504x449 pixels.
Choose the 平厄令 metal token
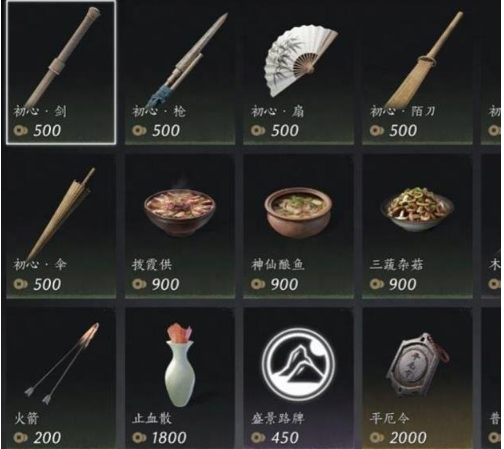[x=417, y=378]
